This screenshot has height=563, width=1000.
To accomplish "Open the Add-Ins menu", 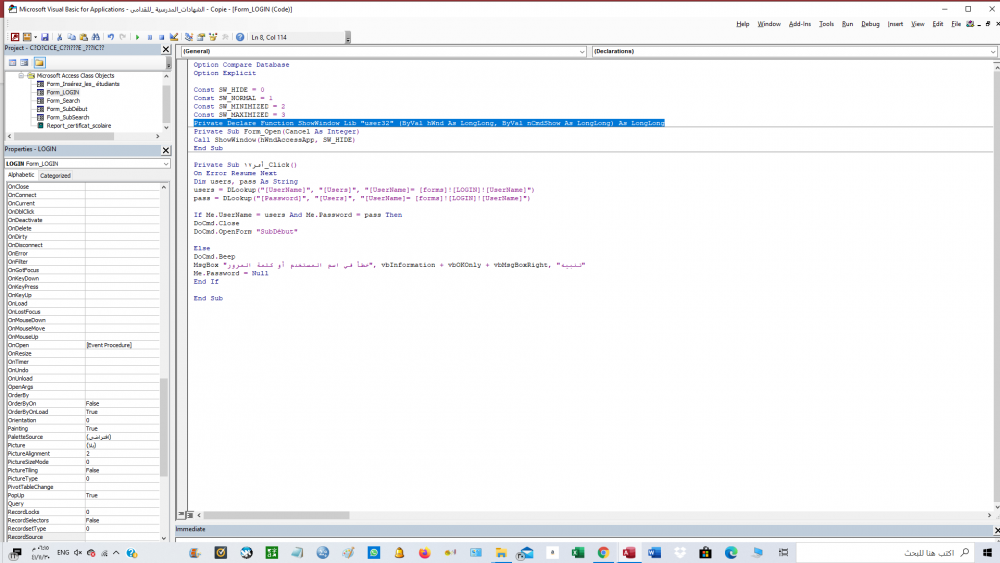I will pyautogui.click(x=800, y=24).
